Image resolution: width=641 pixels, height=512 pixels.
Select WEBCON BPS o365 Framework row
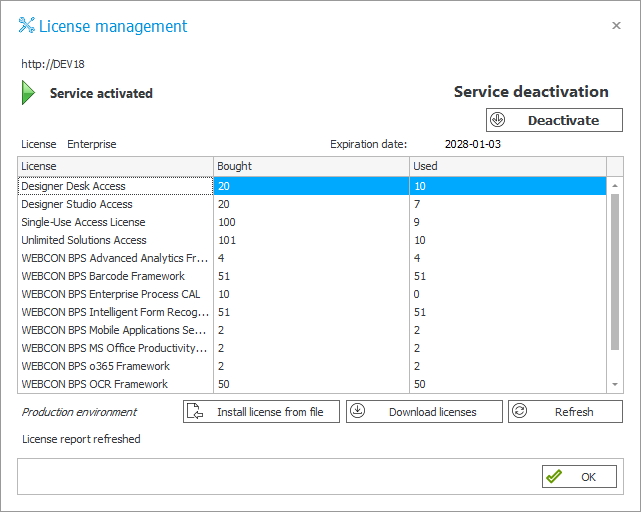(312, 366)
